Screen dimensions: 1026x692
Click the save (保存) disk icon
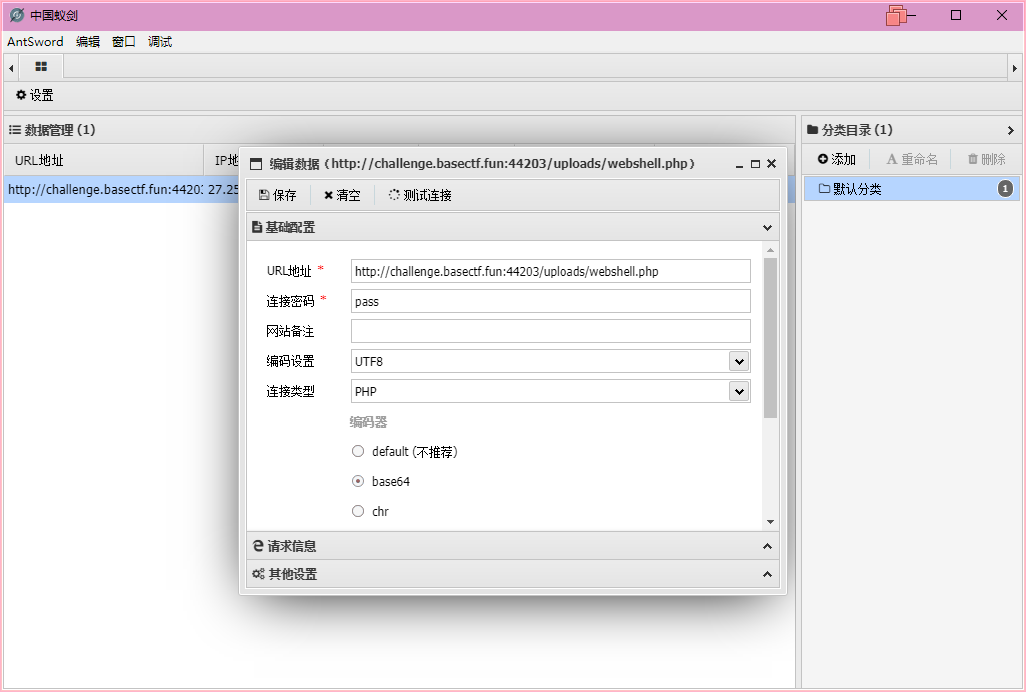point(264,196)
